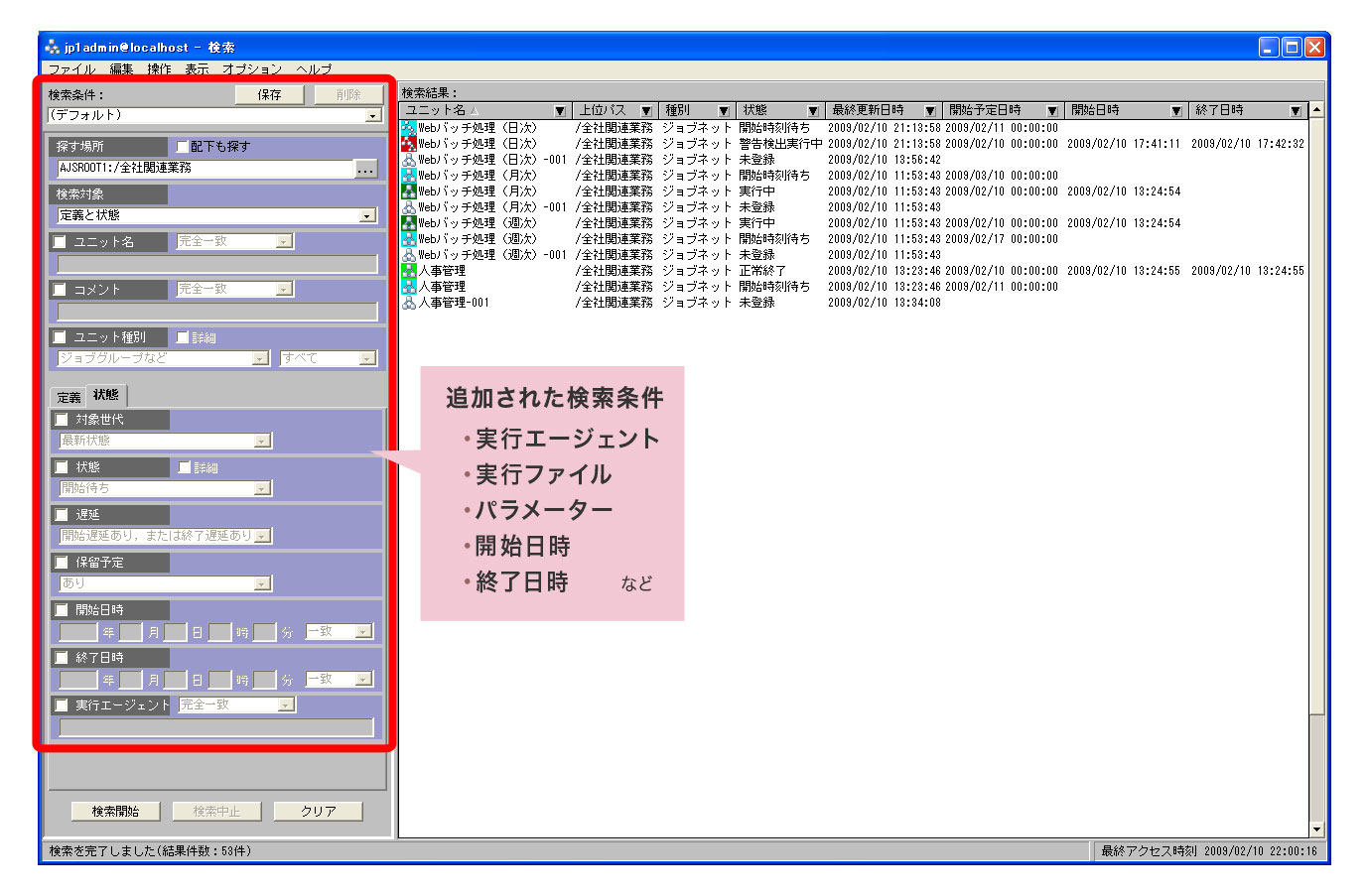Click the icon of the Webバッチ処理（月次）row with status 開始時刻待ち
1368x896 pixels.
409,176
